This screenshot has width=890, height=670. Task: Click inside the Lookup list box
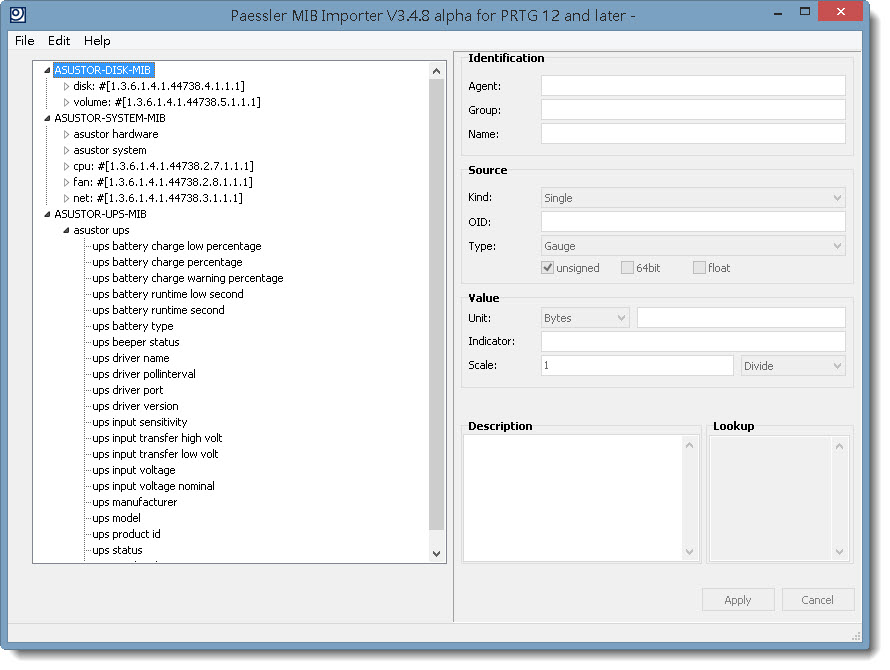771,498
